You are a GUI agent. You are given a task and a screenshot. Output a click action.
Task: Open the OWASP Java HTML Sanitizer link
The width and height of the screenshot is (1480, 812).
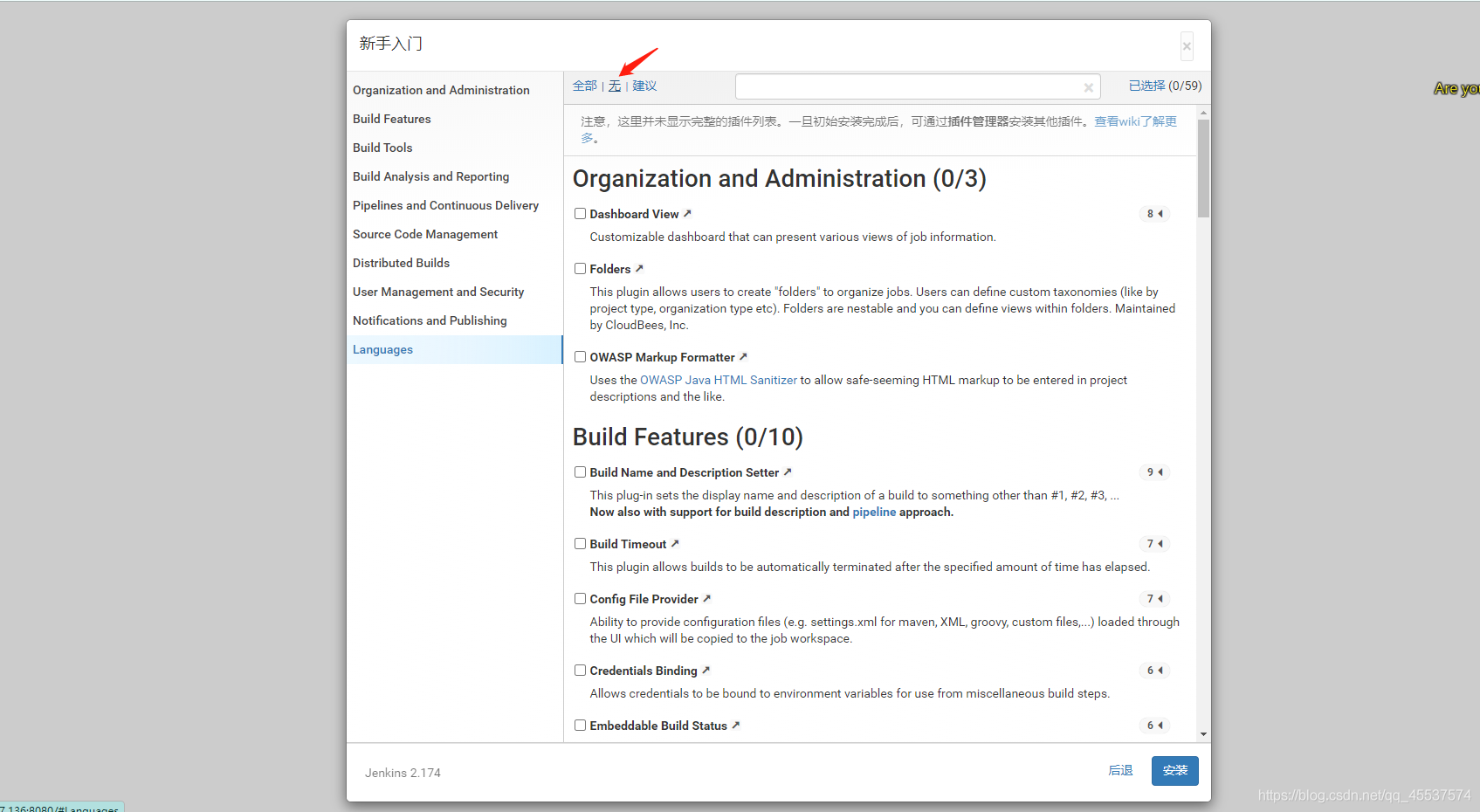[719, 380]
